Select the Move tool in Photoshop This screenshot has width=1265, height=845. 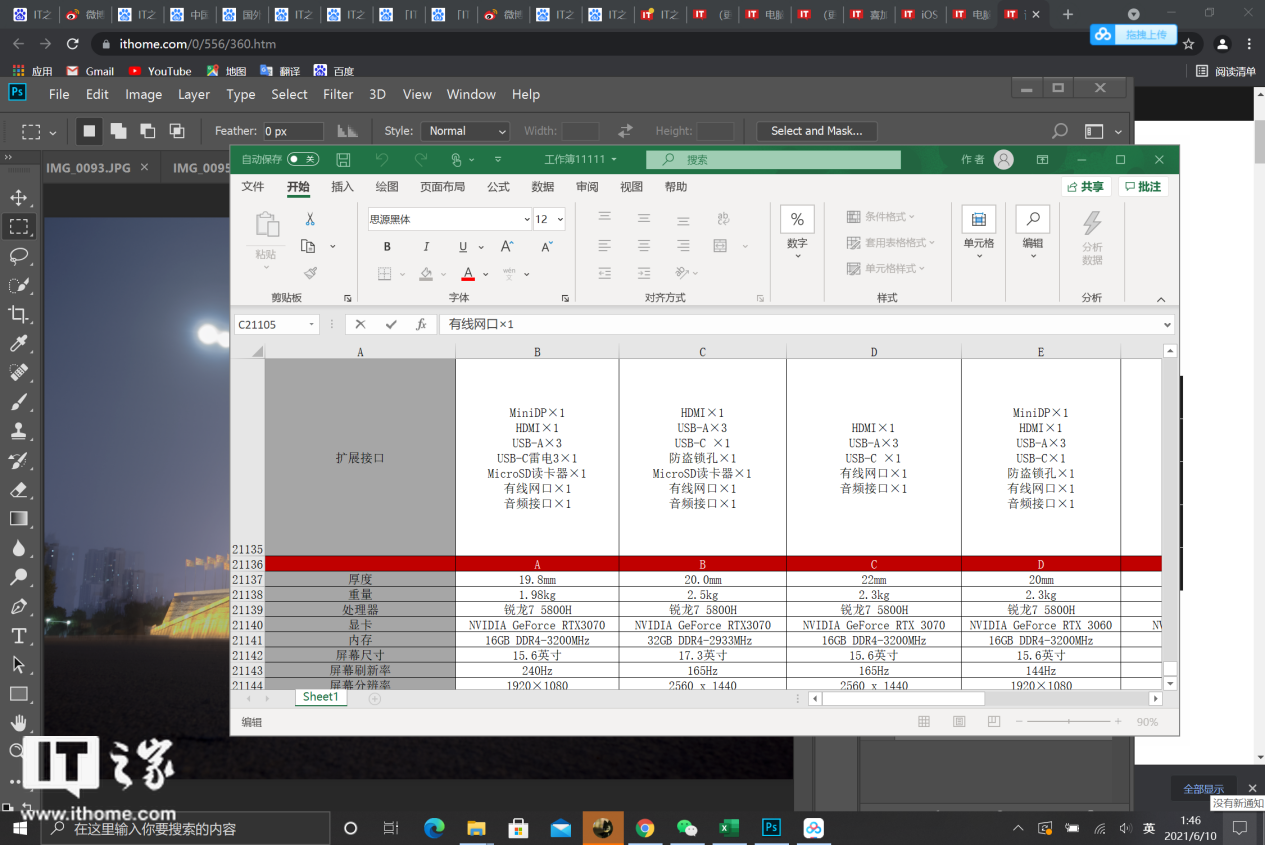click(x=18, y=197)
